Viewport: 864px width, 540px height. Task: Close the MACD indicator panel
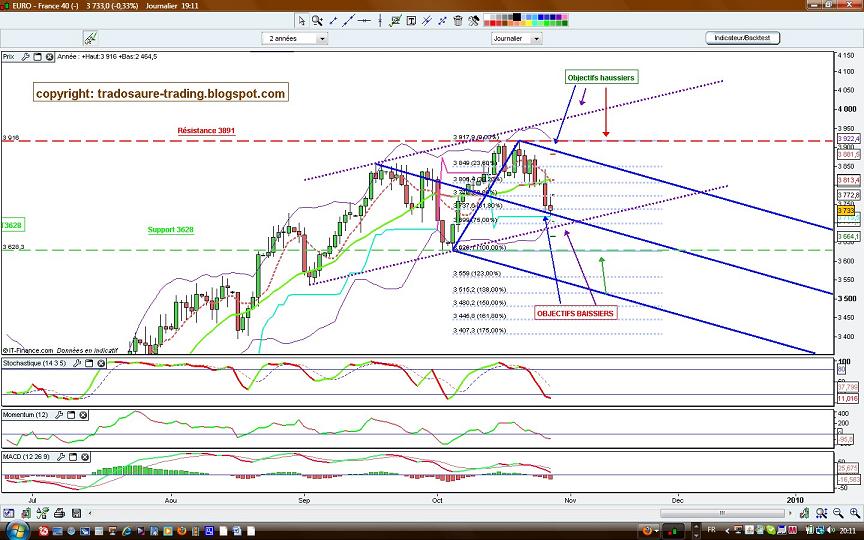click(85, 457)
